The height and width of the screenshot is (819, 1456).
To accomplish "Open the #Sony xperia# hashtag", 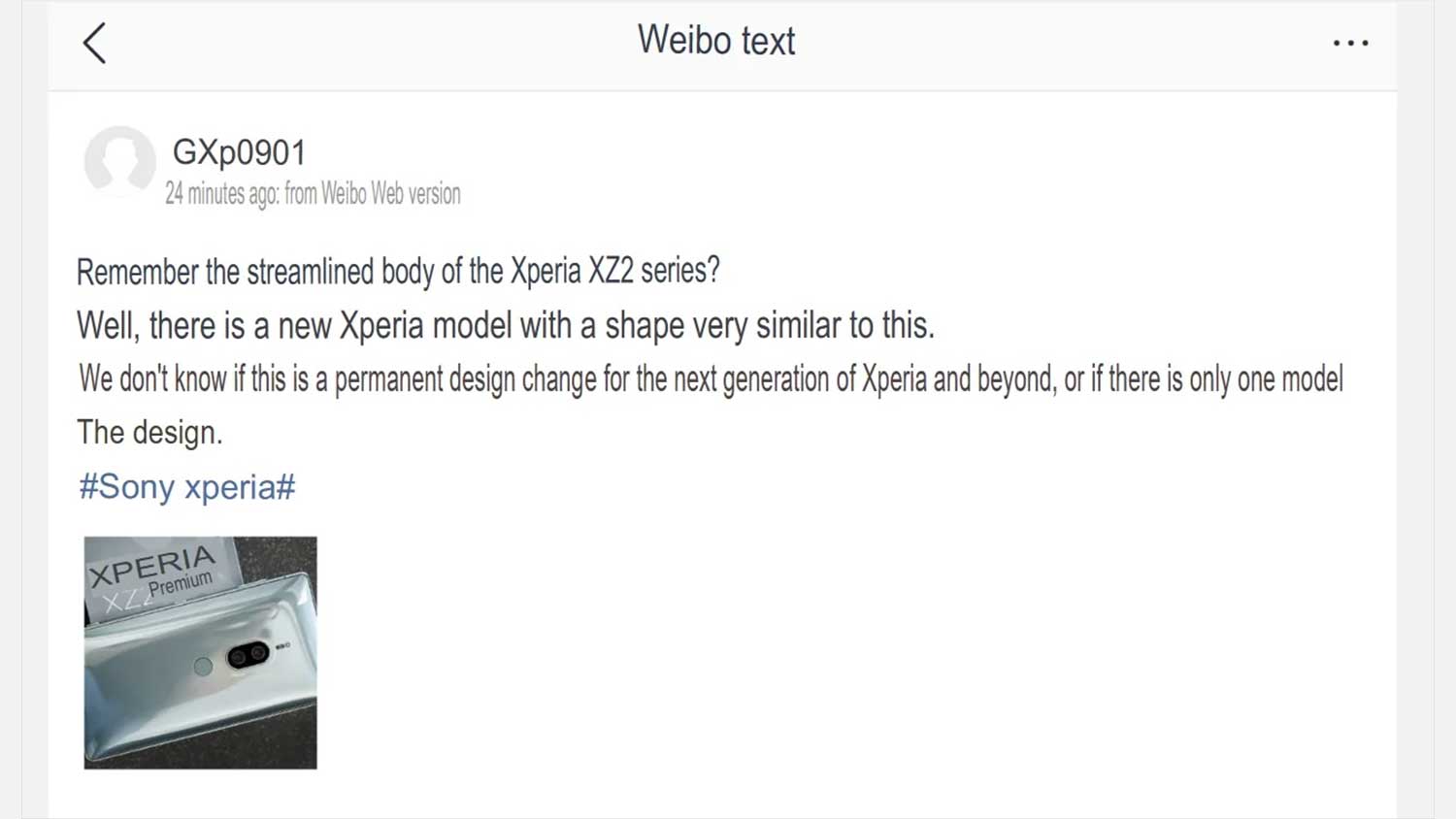I will pyautogui.click(x=187, y=486).
